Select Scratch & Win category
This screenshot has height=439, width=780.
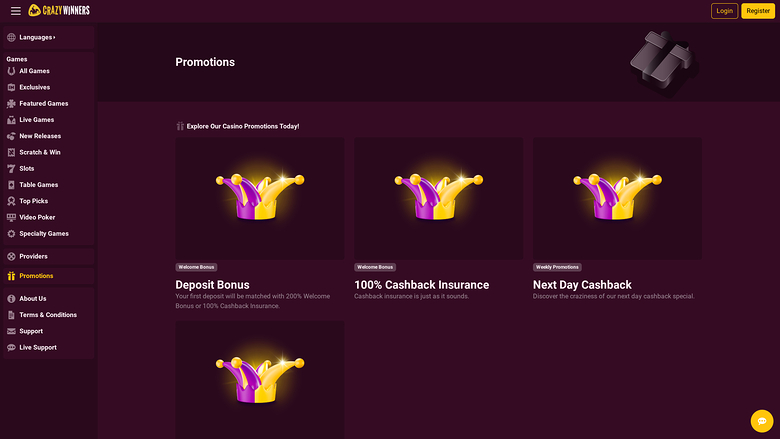[40, 152]
